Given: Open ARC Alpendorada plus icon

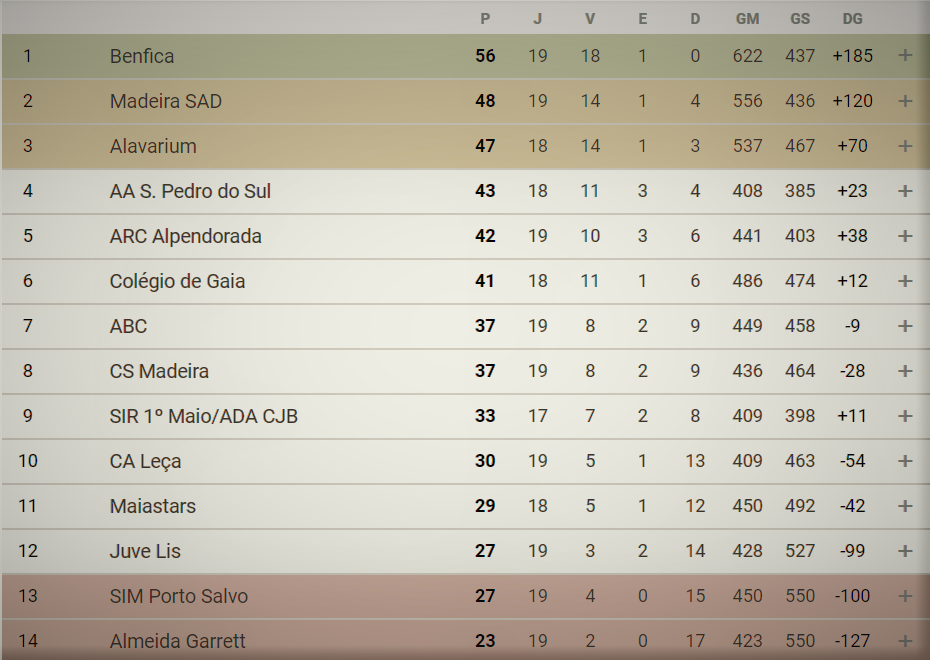Looking at the screenshot, I should 905,236.
